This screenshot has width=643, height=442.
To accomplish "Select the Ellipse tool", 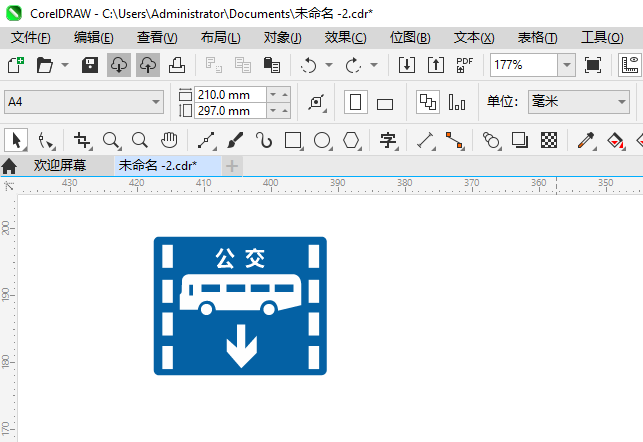I will pos(322,140).
